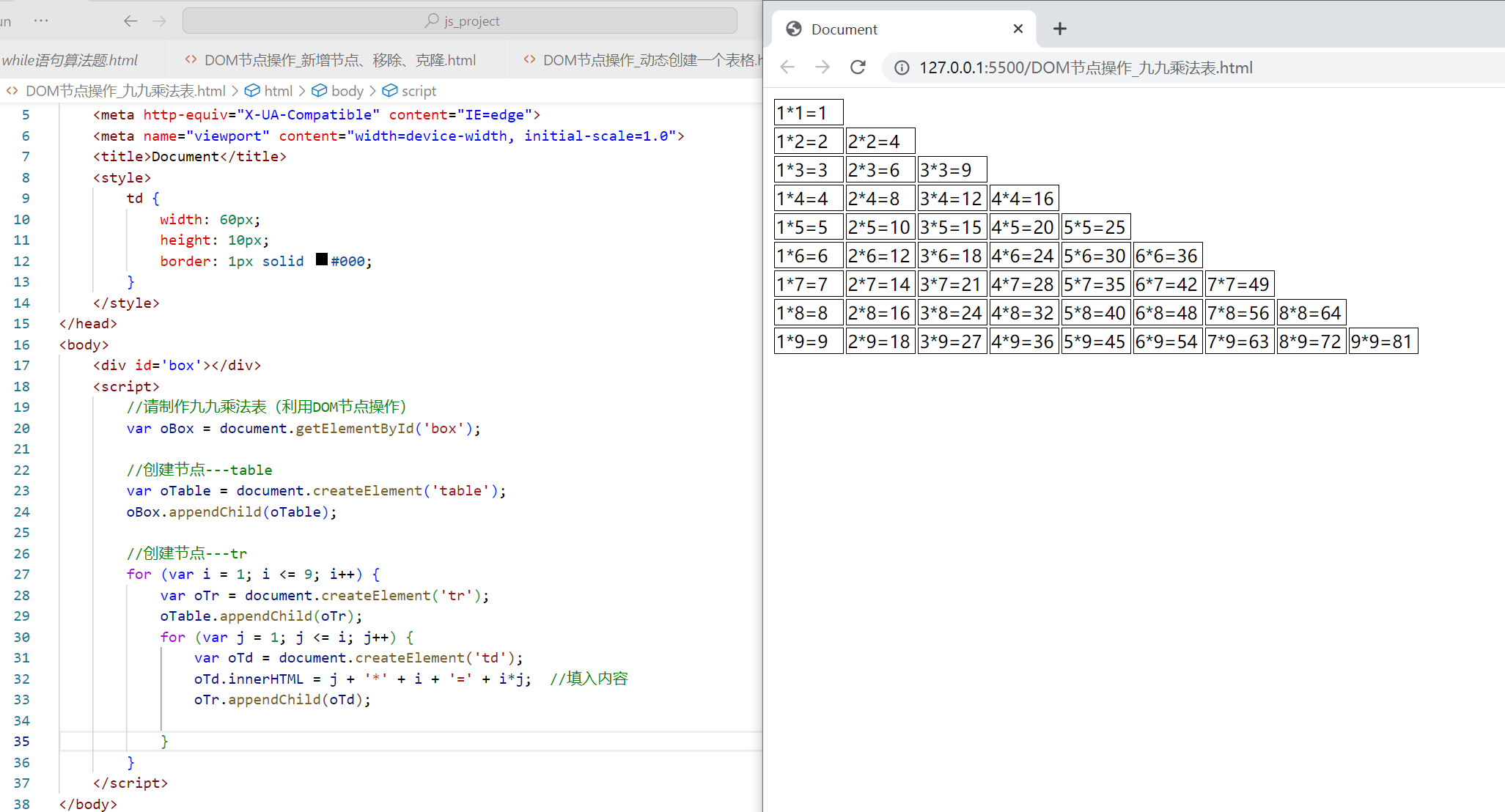The height and width of the screenshot is (812, 1505).
Task: Click the div id='box' element on line 17
Action: [177, 365]
